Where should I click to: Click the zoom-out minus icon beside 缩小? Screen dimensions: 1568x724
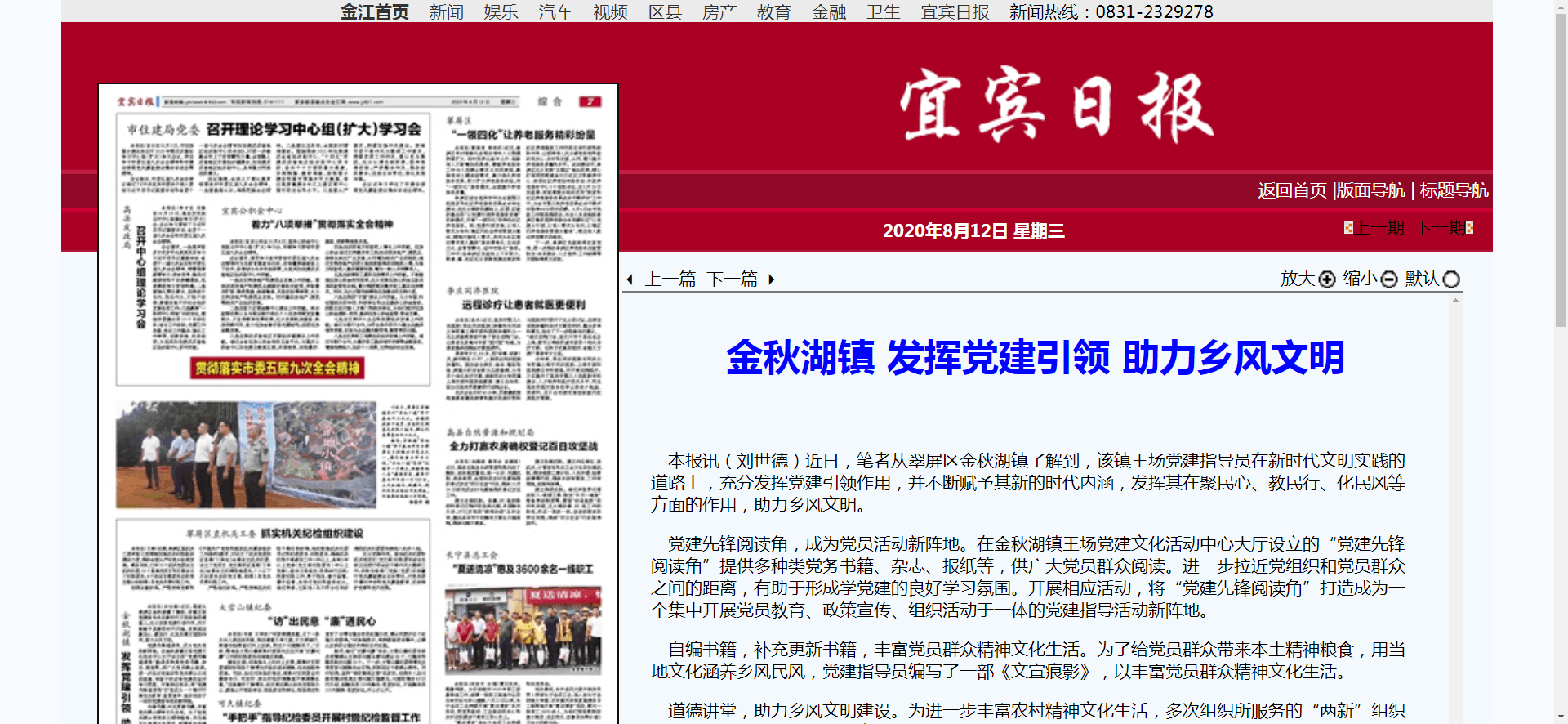click(1389, 279)
